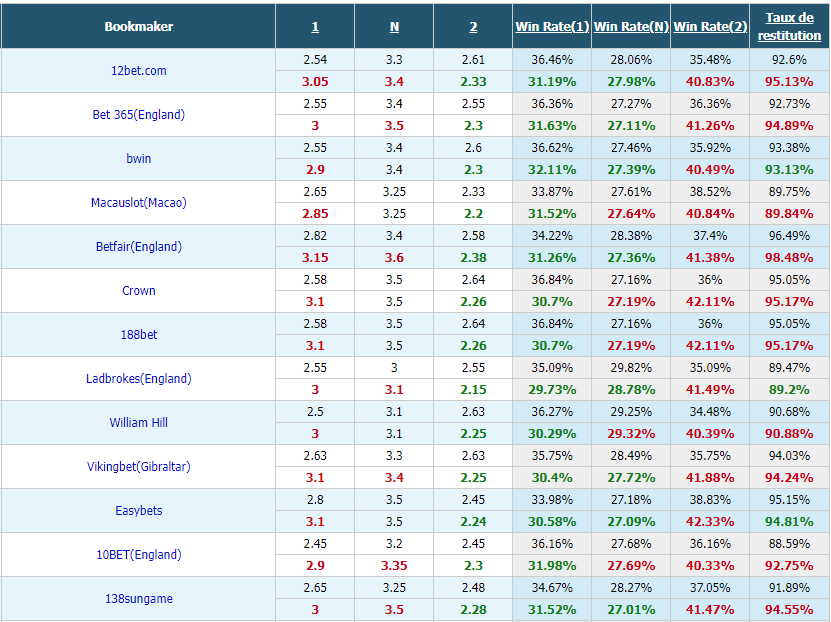Select 138sungame odds value 2.28
The image size is (831, 622).
473,609
